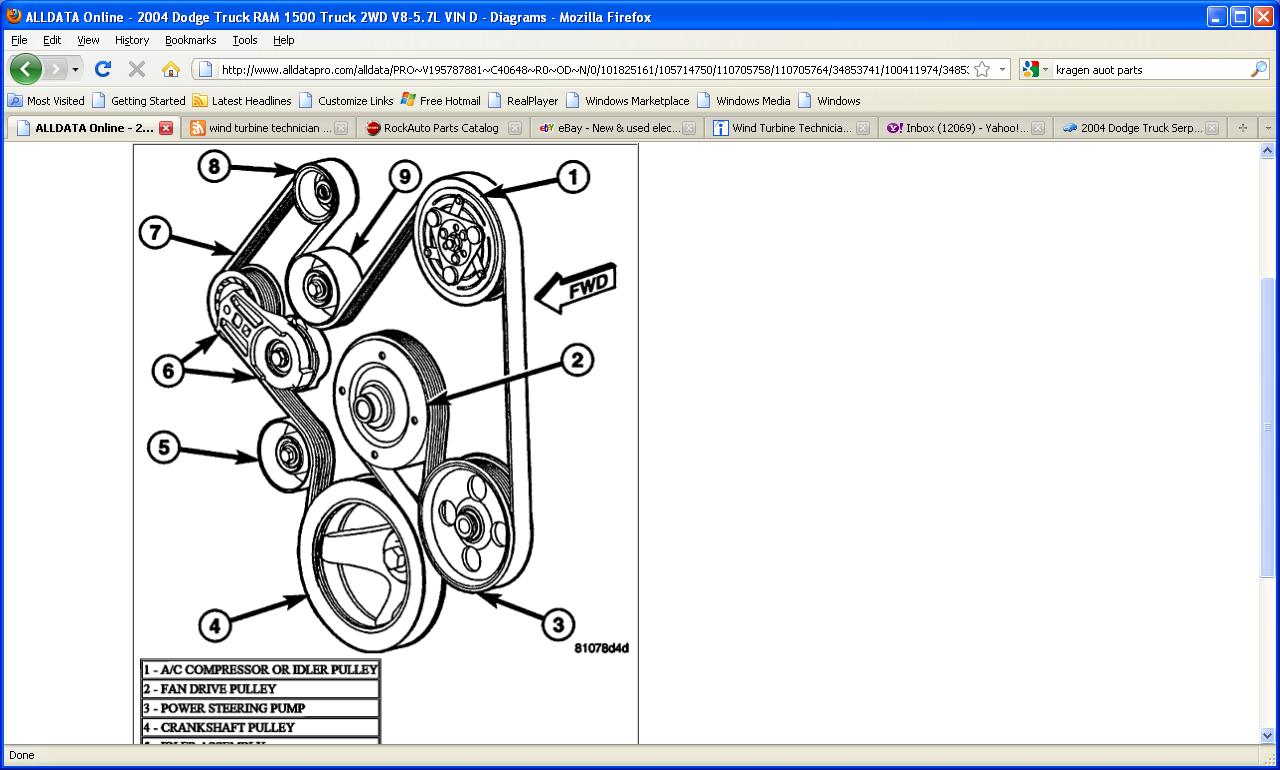Click the Back navigation arrow button
The image size is (1280, 770).
[x=26, y=69]
